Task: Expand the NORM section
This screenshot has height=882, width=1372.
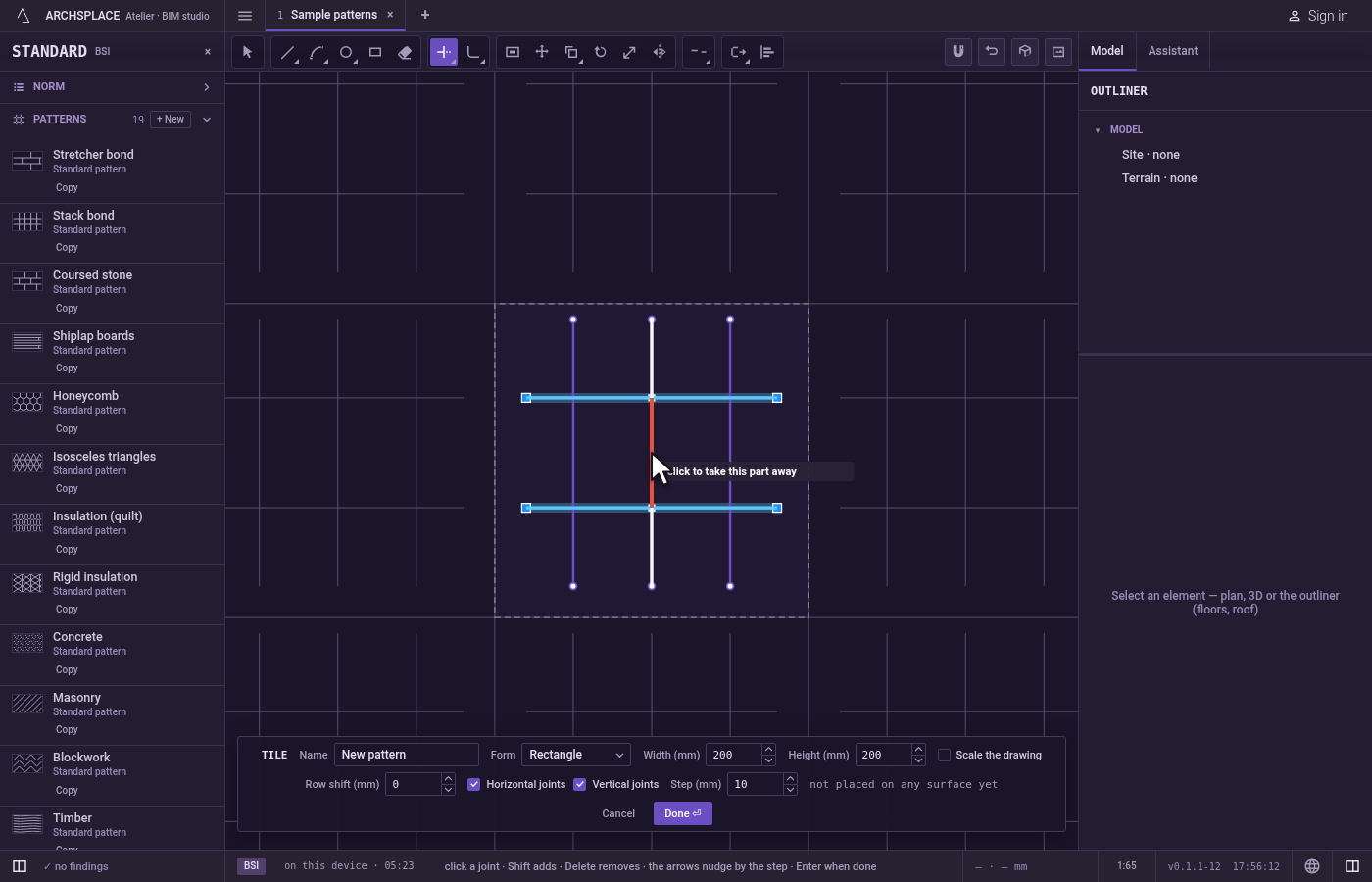Action: [112, 87]
